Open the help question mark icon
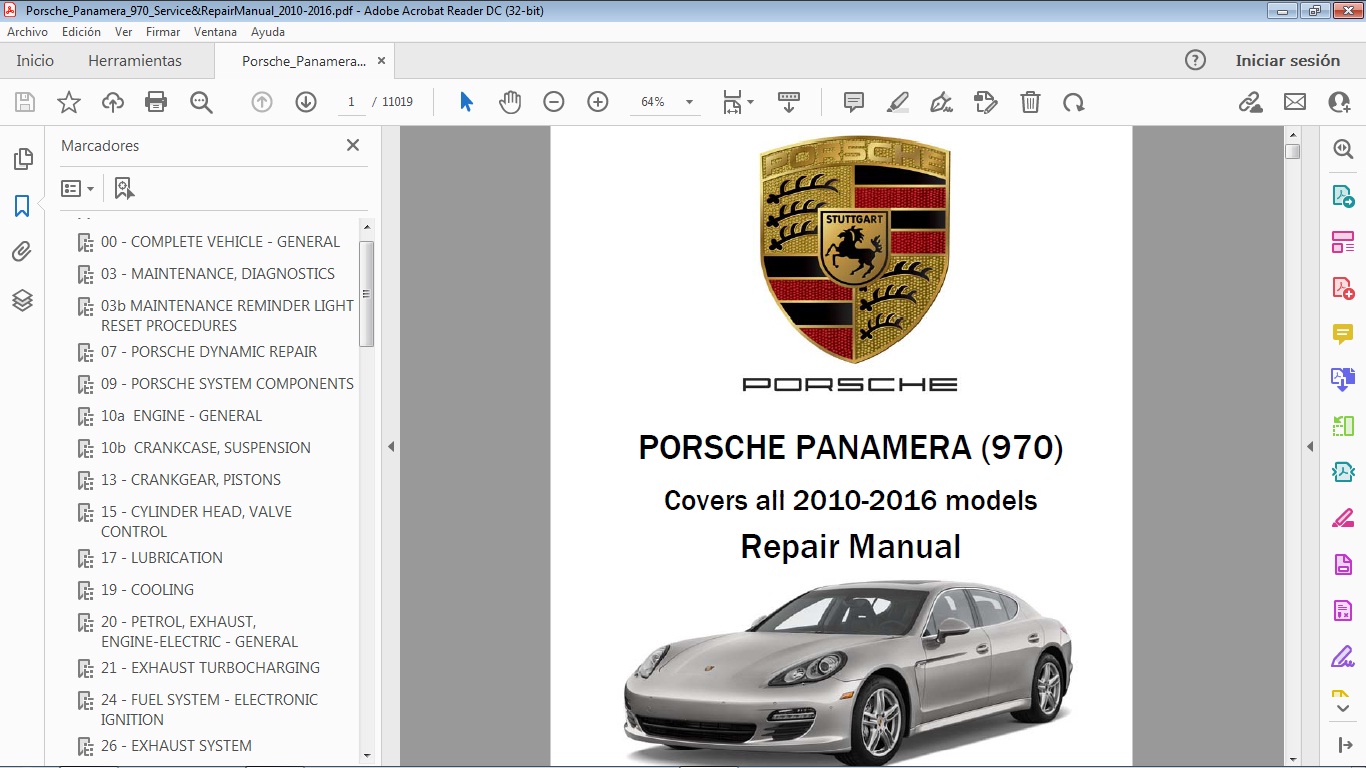Image resolution: width=1366 pixels, height=768 pixels. click(x=1195, y=60)
